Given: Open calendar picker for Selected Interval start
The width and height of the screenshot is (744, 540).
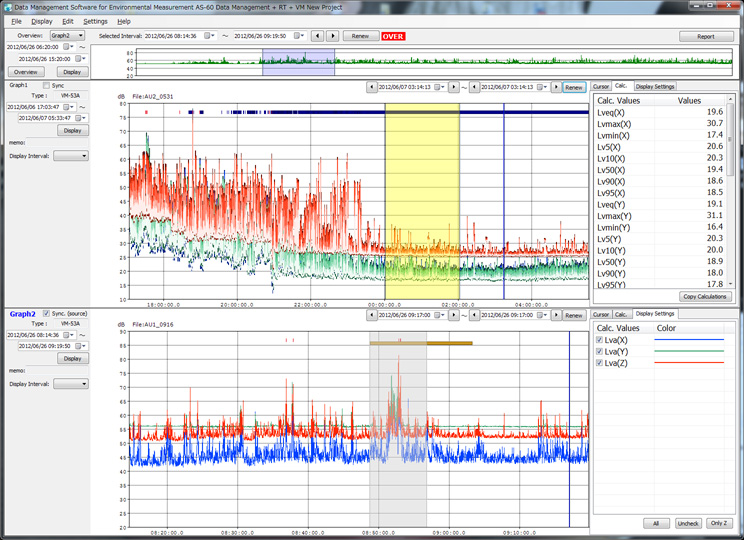Looking at the screenshot, I should click(209, 36).
